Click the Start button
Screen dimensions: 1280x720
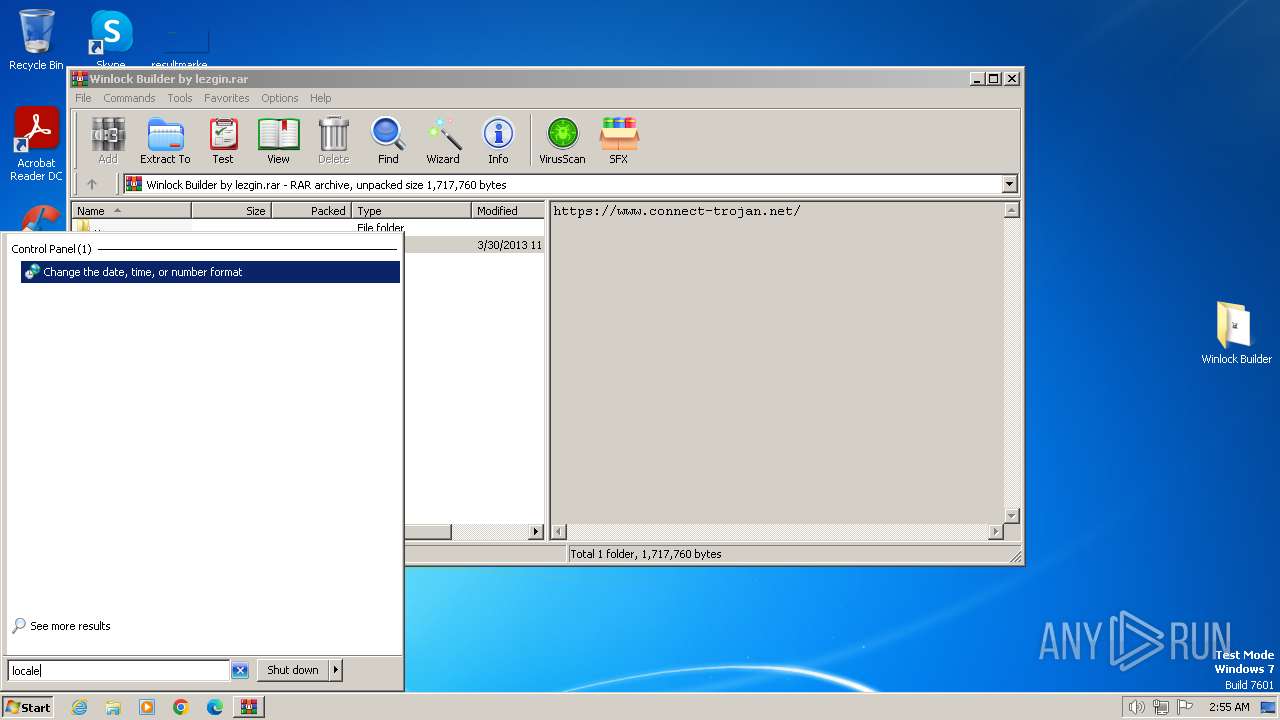click(x=28, y=707)
